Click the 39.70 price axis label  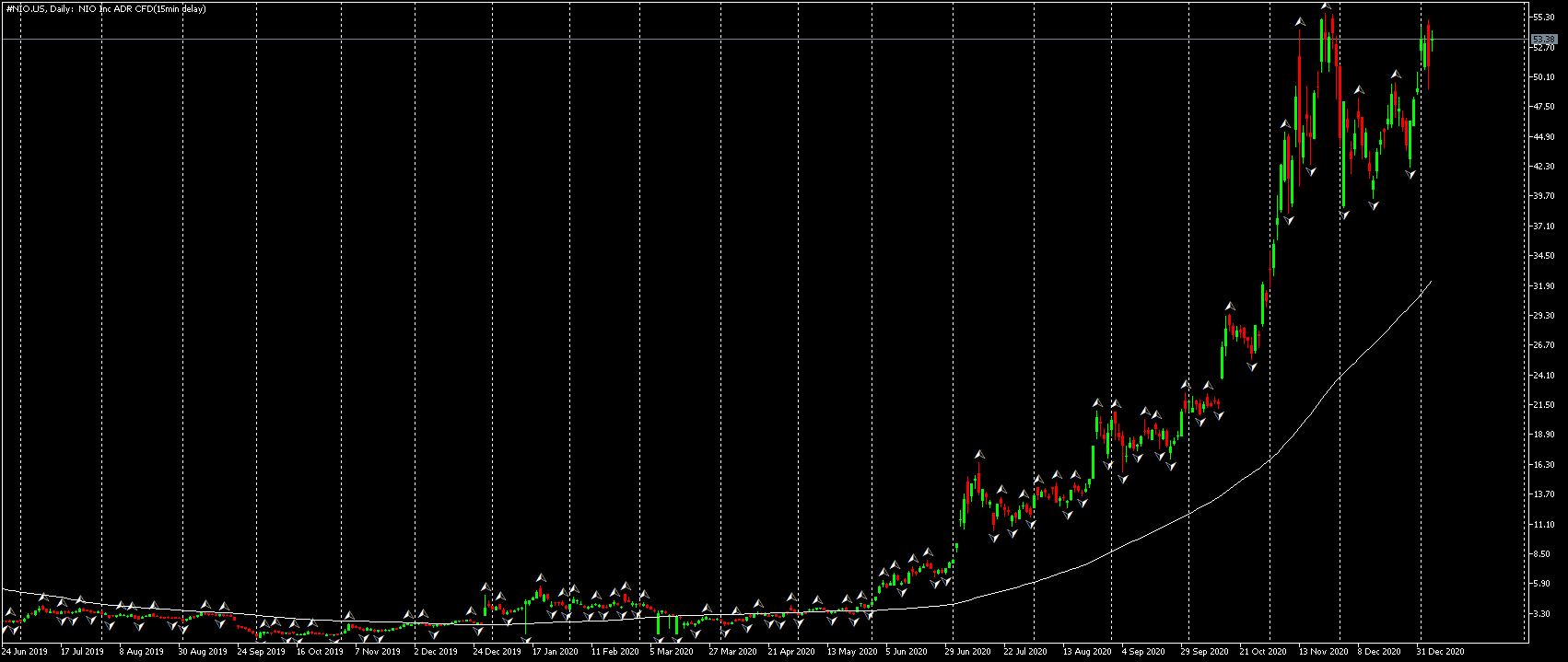[1544, 196]
